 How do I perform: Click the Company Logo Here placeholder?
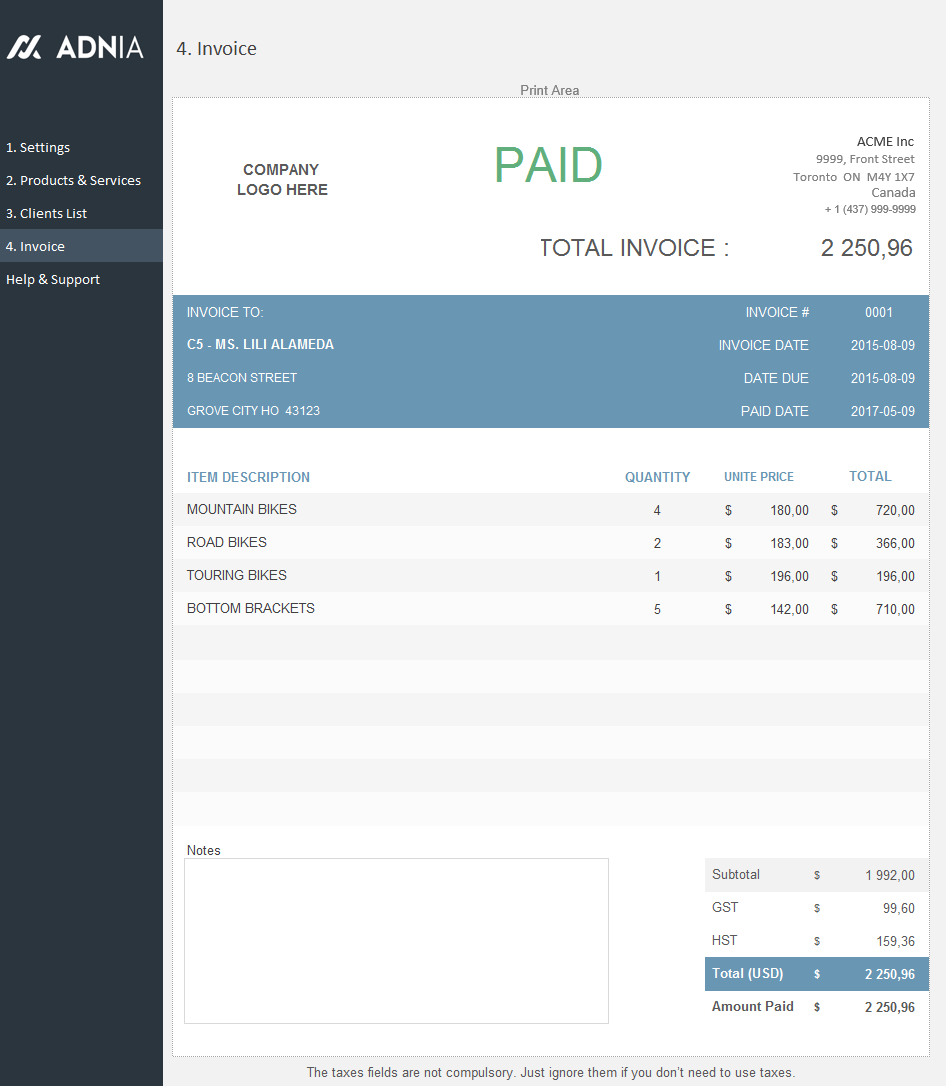pyautogui.click(x=282, y=179)
